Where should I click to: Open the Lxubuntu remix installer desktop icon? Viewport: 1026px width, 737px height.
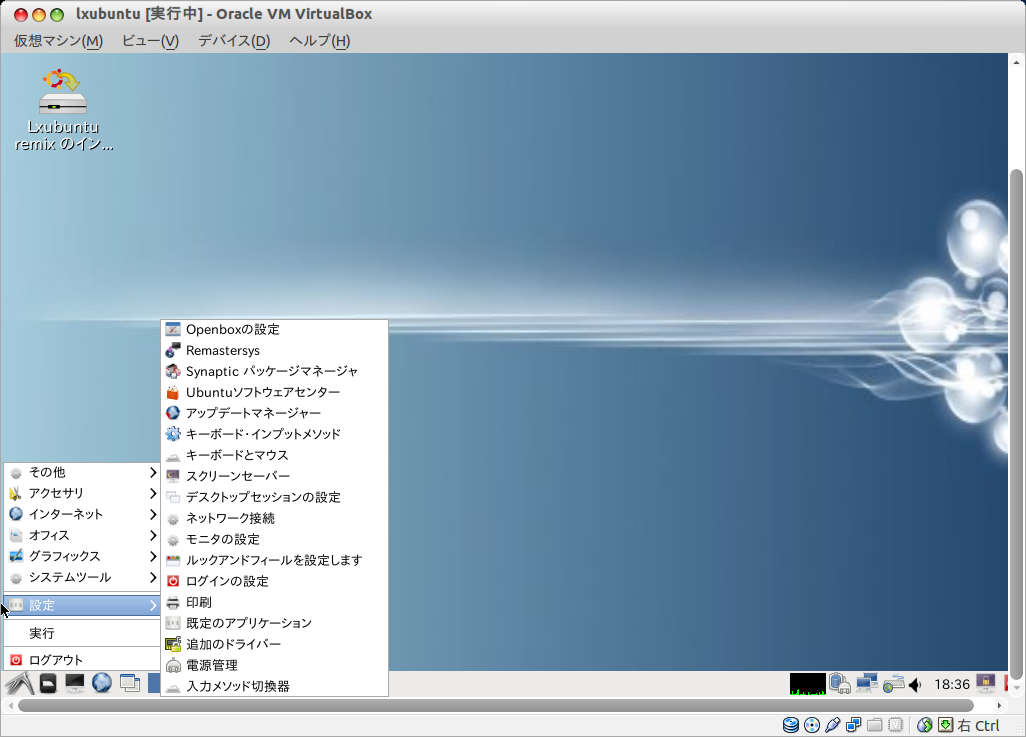pyautogui.click(x=63, y=110)
